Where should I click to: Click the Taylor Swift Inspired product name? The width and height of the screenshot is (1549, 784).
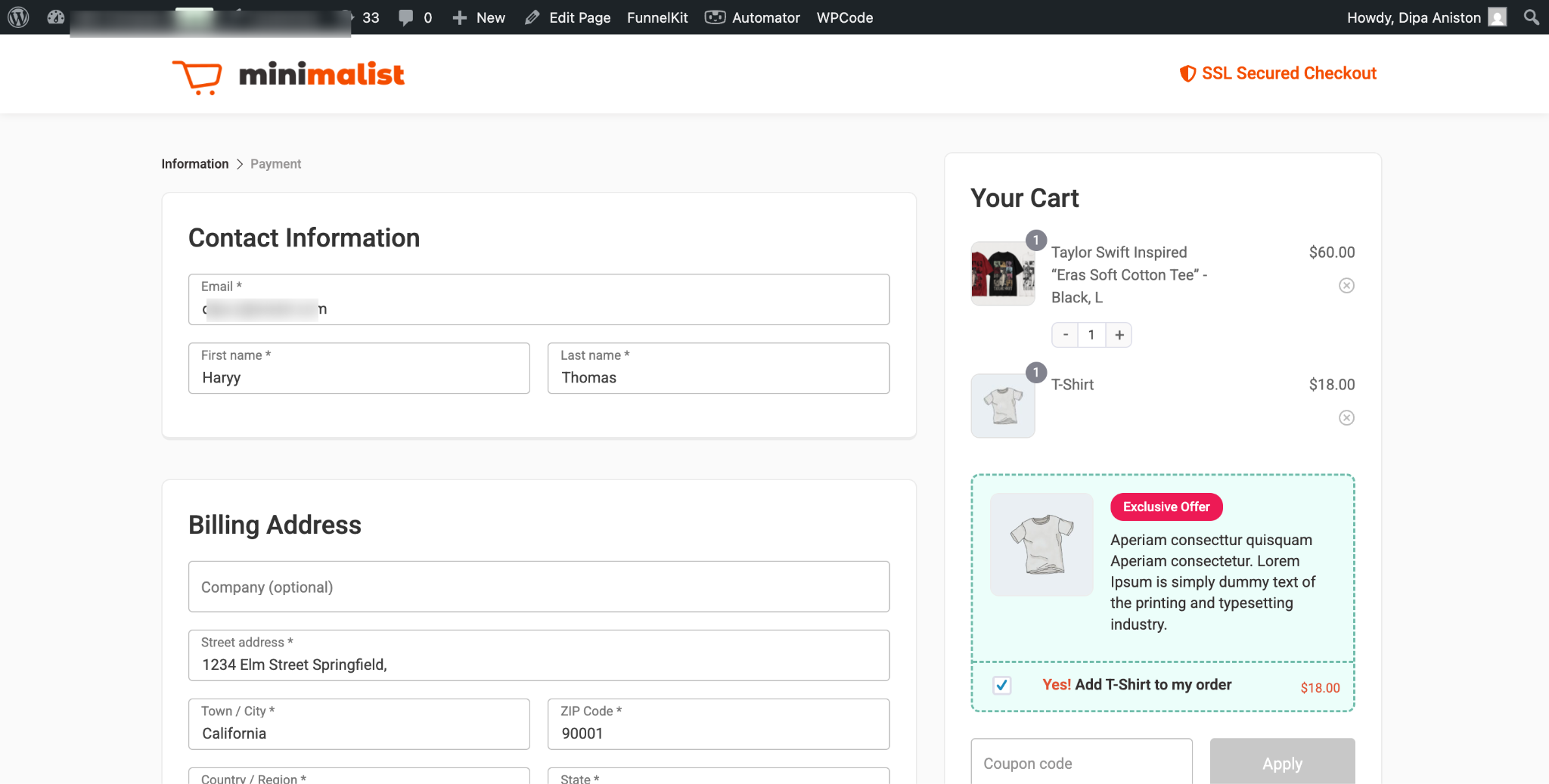[1129, 274]
